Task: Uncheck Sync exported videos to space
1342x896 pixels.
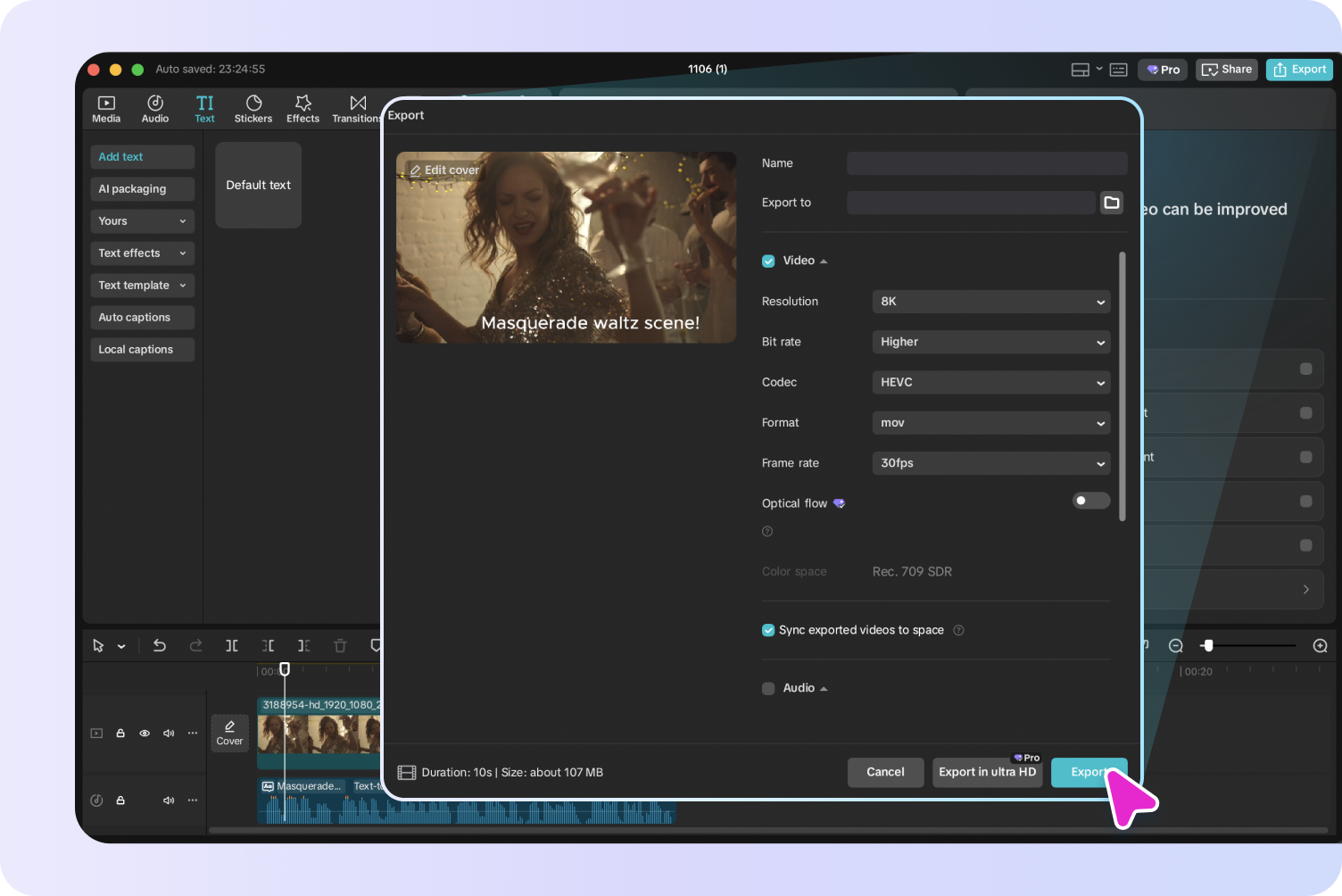Action: 768,630
